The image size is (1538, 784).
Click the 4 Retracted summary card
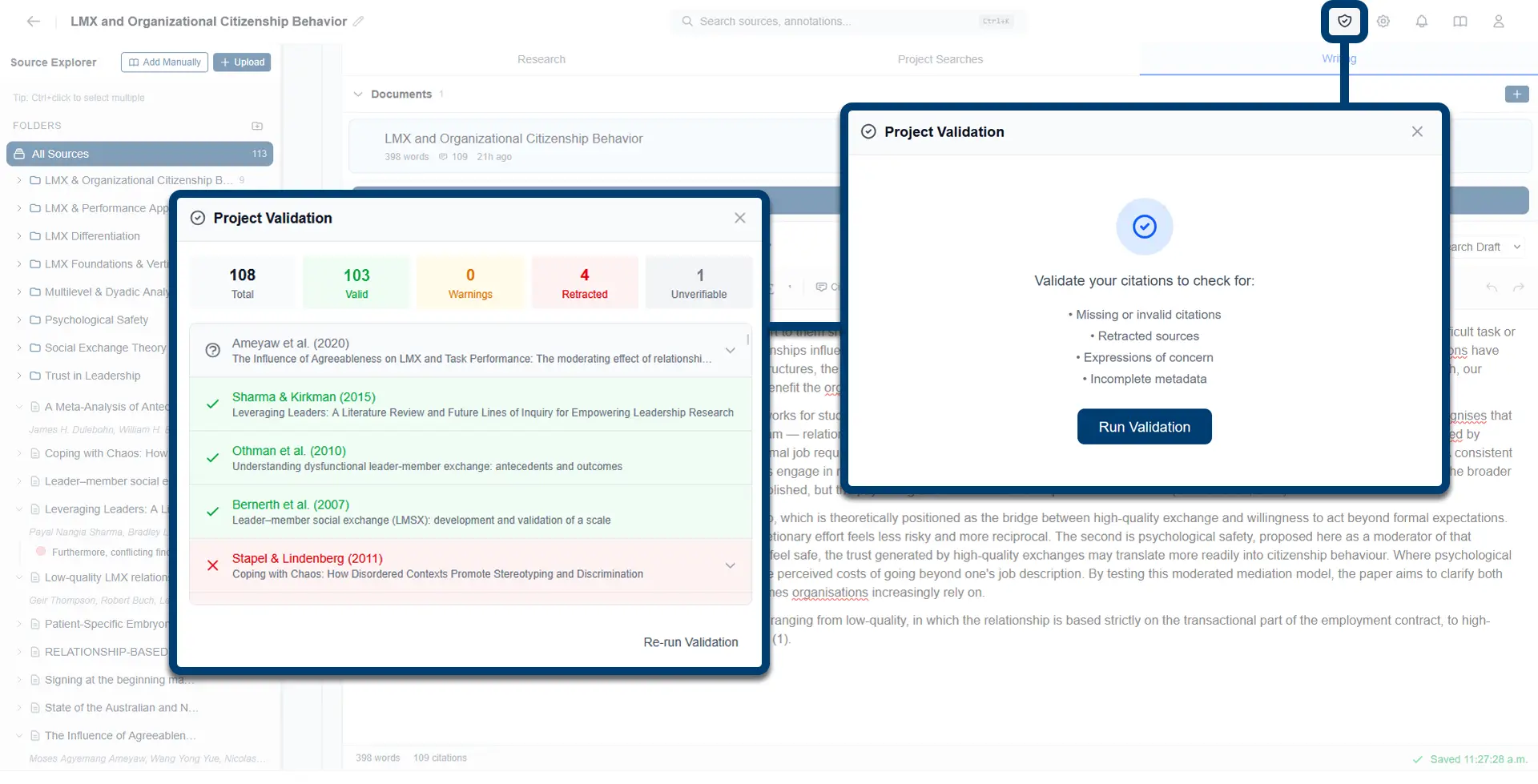pyautogui.click(x=585, y=283)
